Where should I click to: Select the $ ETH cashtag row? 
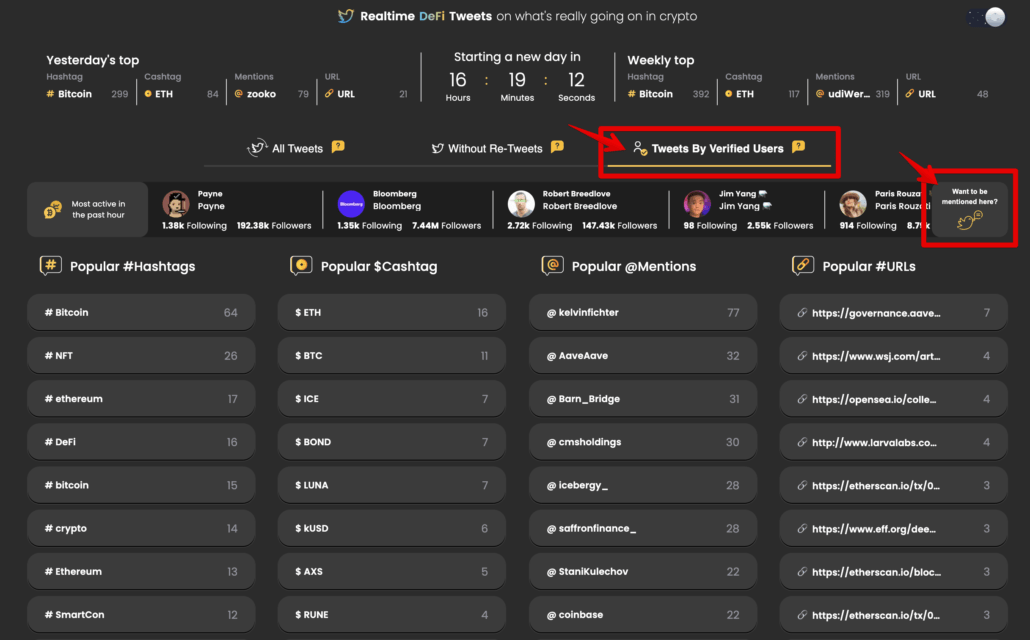[392, 312]
